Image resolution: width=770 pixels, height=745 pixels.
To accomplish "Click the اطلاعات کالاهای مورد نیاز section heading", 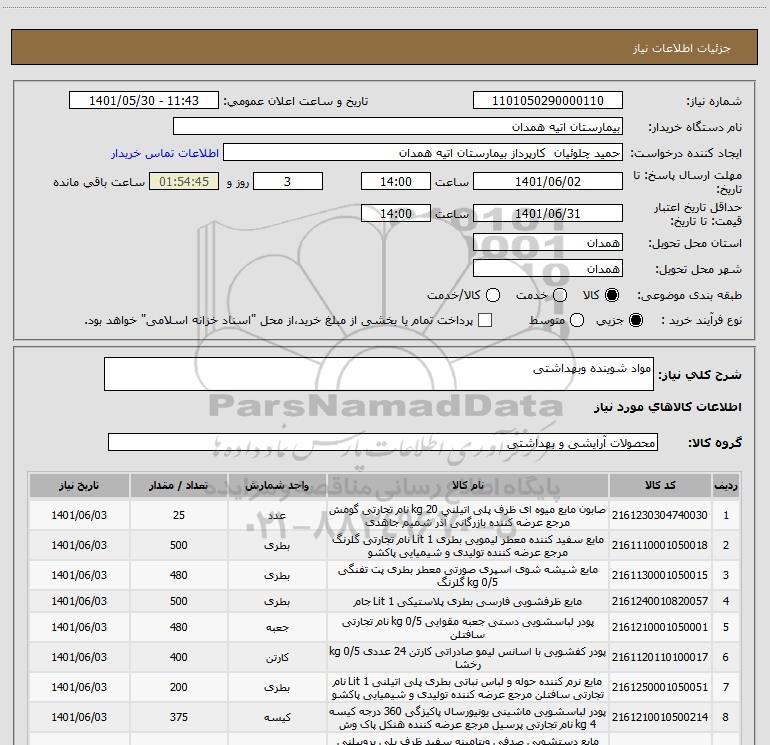I will coord(667,407).
